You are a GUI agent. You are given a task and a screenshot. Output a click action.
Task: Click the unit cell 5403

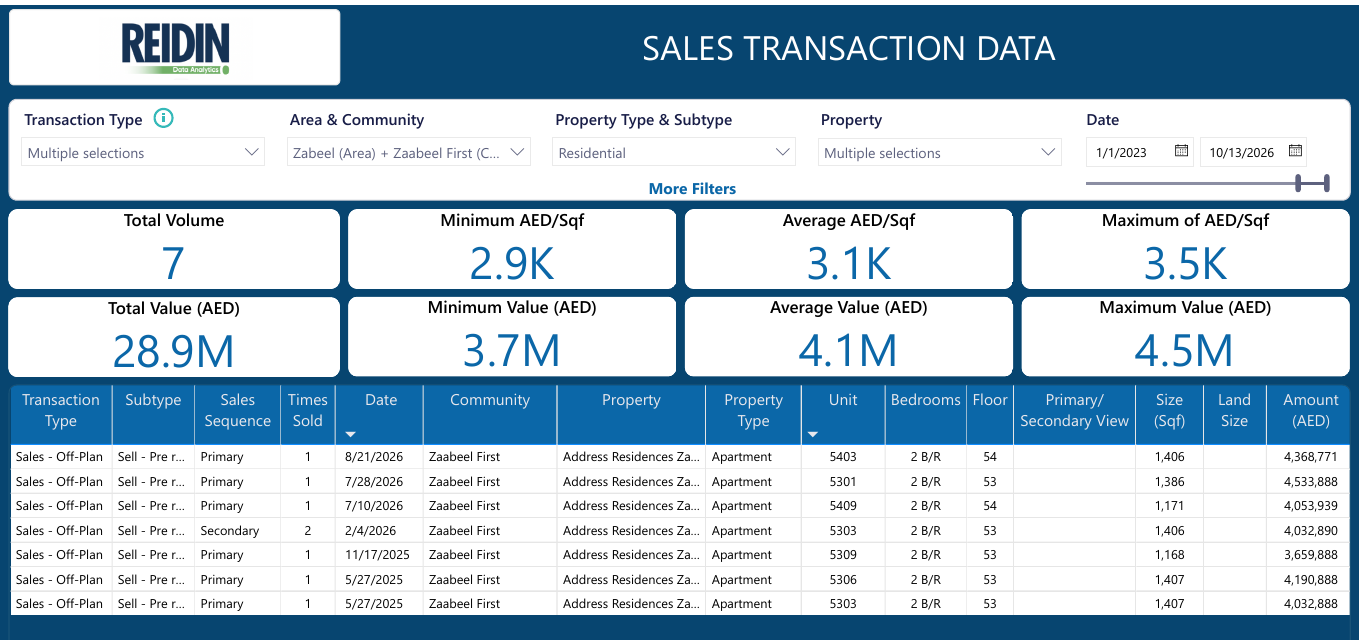(x=843, y=457)
